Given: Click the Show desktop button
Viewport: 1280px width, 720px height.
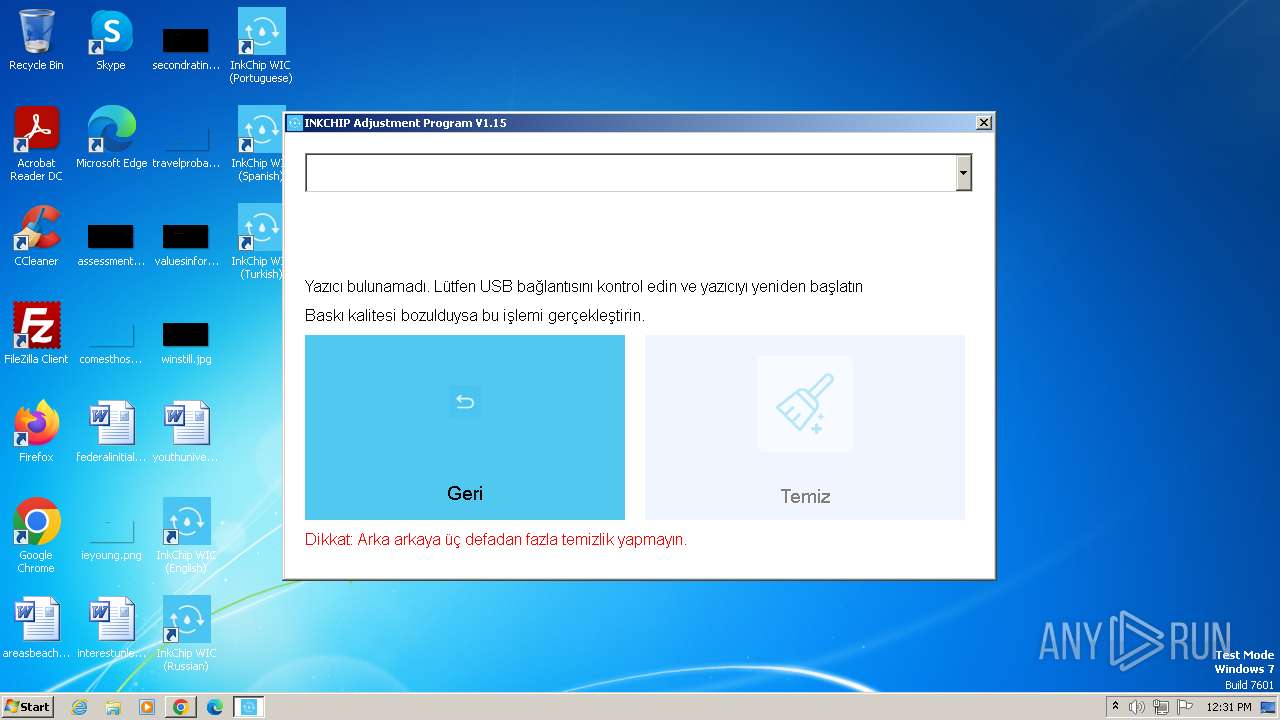Looking at the screenshot, I should point(1268,707).
